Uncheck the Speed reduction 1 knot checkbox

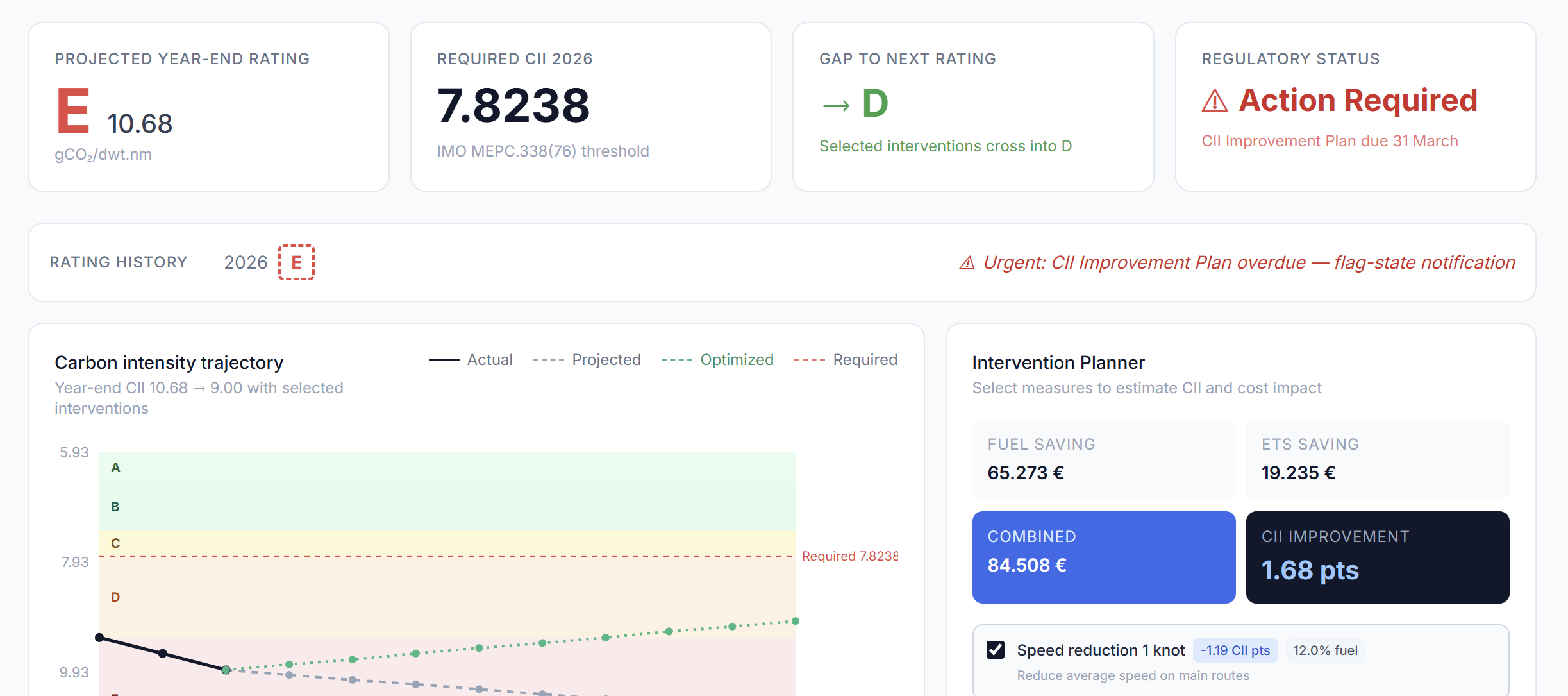995,650
